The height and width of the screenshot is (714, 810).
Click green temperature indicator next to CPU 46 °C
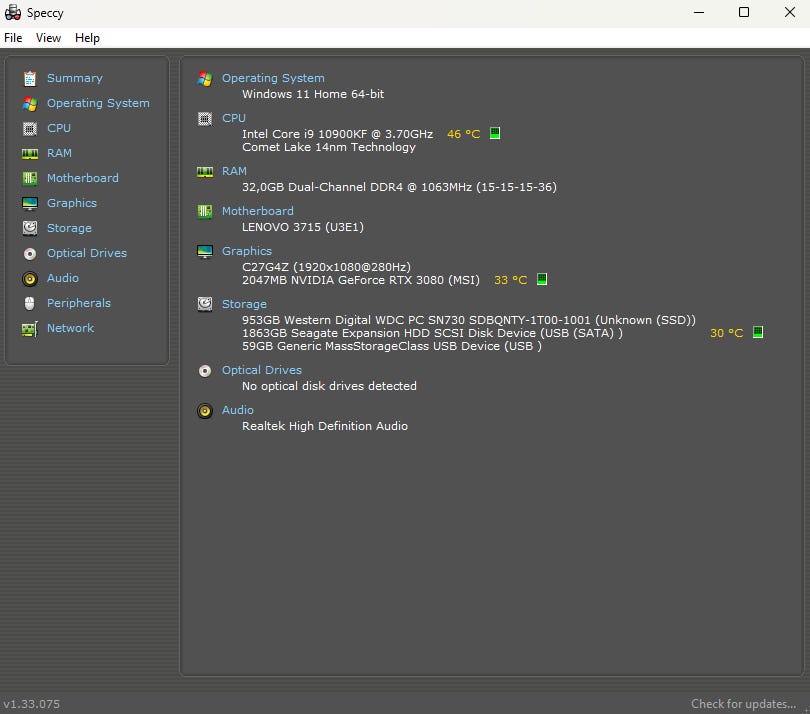point(495,133)
